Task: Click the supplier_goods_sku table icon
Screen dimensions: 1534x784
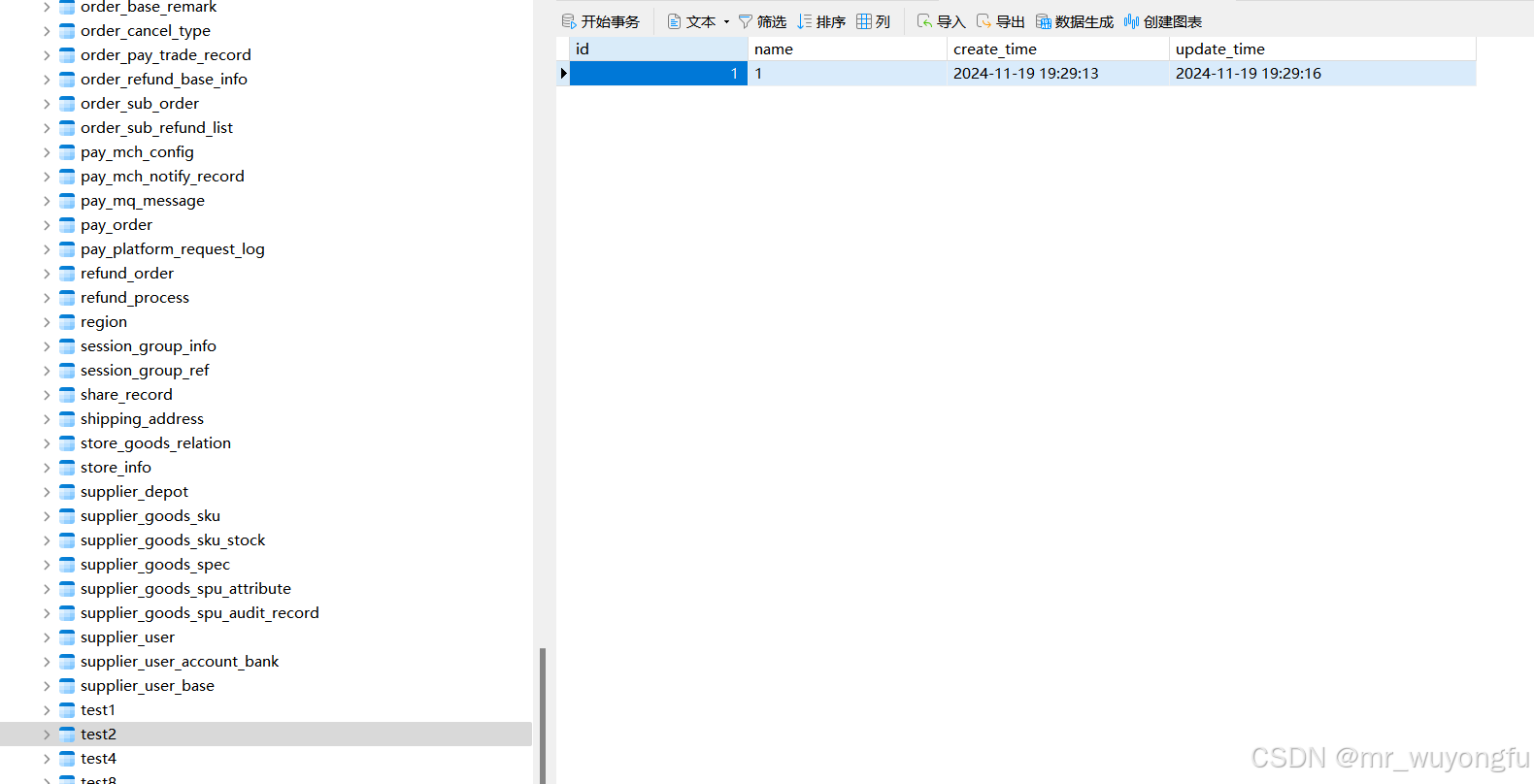Action: pos(67,516)
